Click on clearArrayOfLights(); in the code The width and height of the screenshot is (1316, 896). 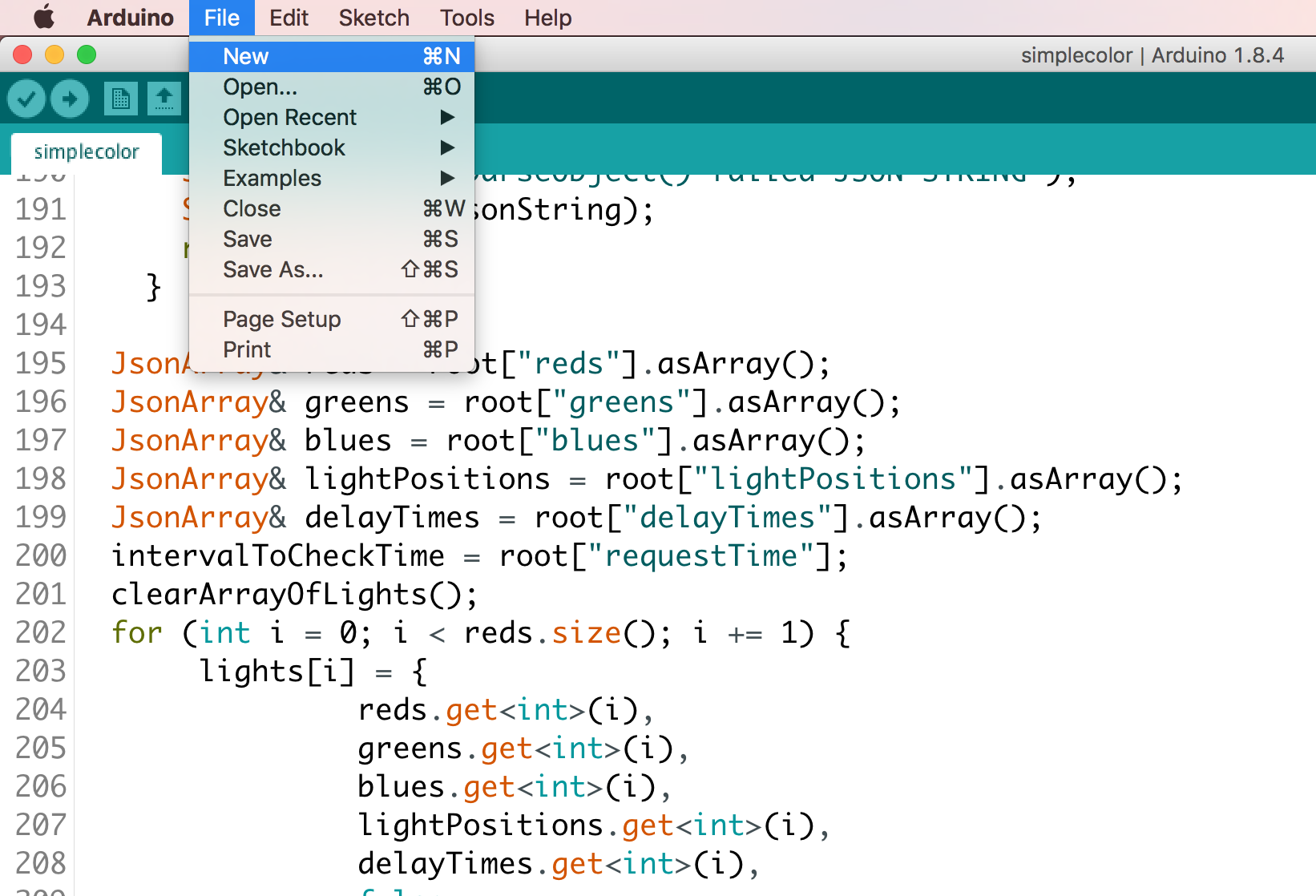click(x=294, y=595)
